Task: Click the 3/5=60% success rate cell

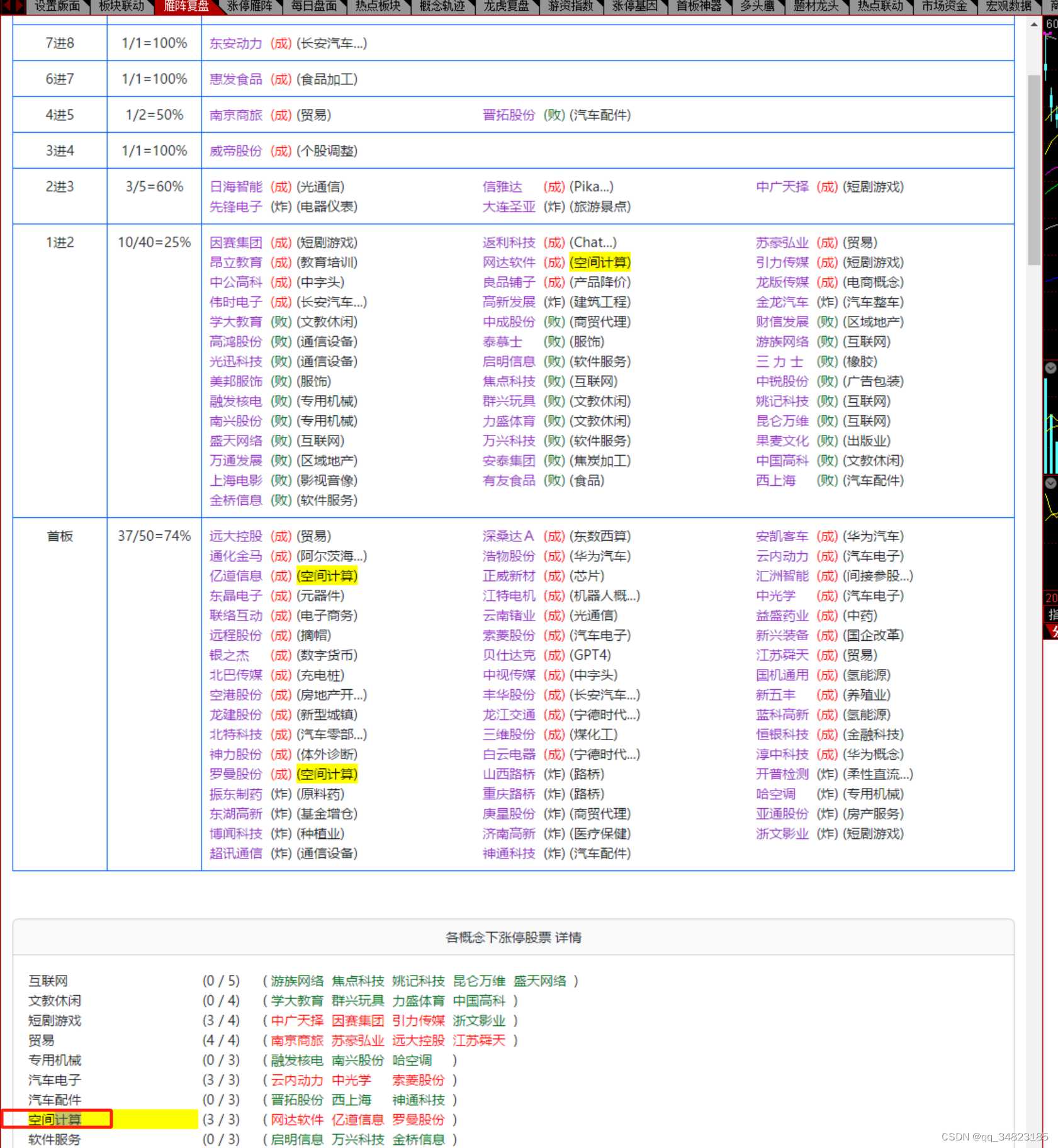Action: (x=154, y=187)
